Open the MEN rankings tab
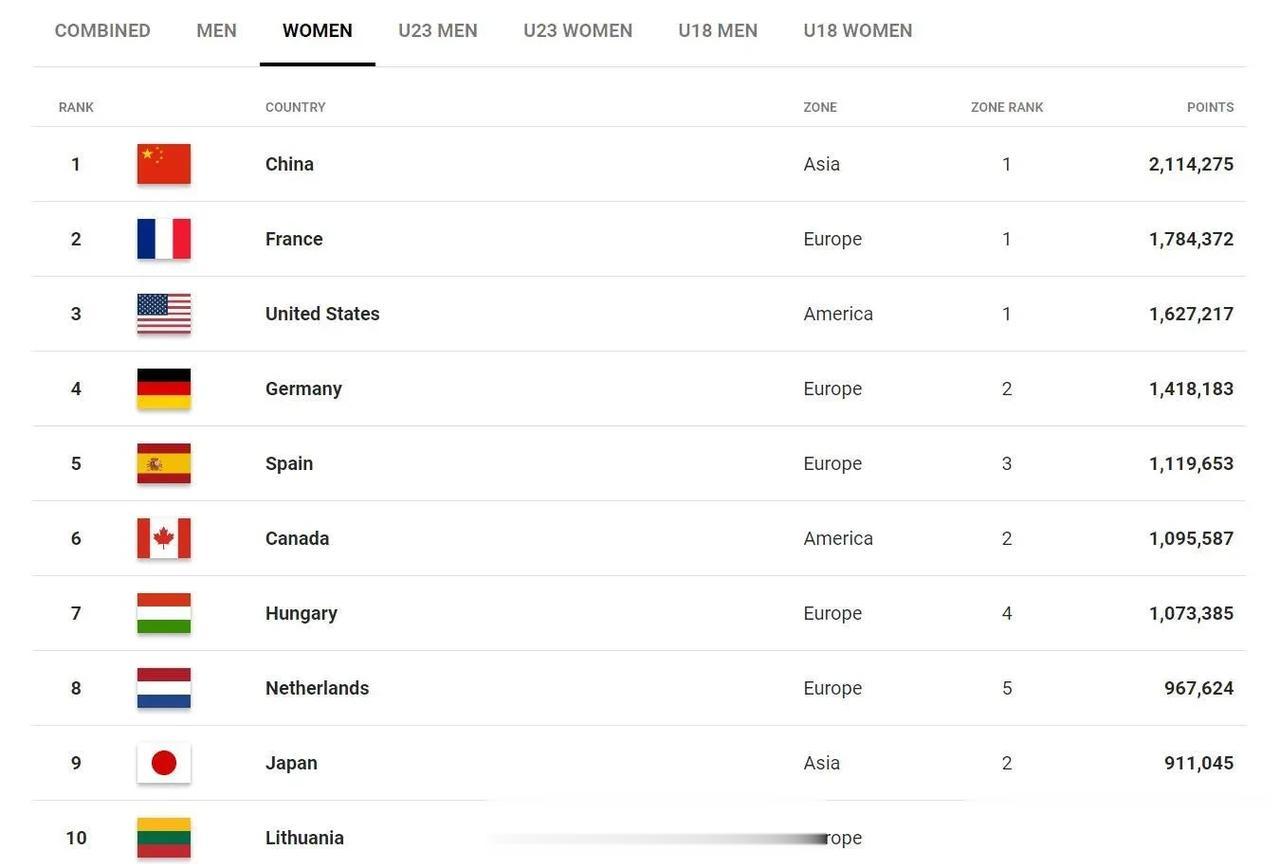The image size is (1280, 868). click(x=217, y=31)
